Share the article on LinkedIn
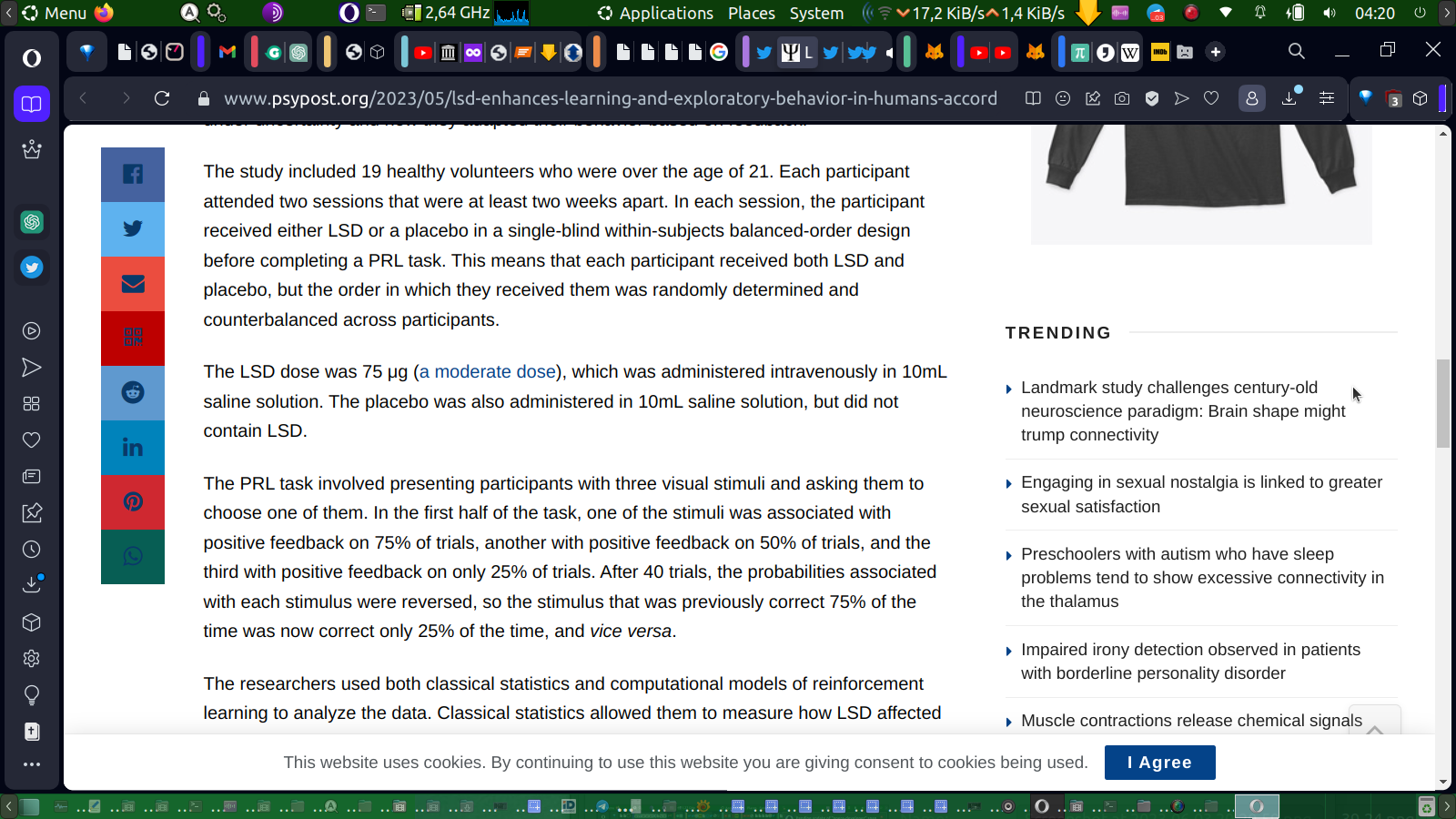Image resolution: width=1456 pixels, height=819 pixels. (133, 448)
